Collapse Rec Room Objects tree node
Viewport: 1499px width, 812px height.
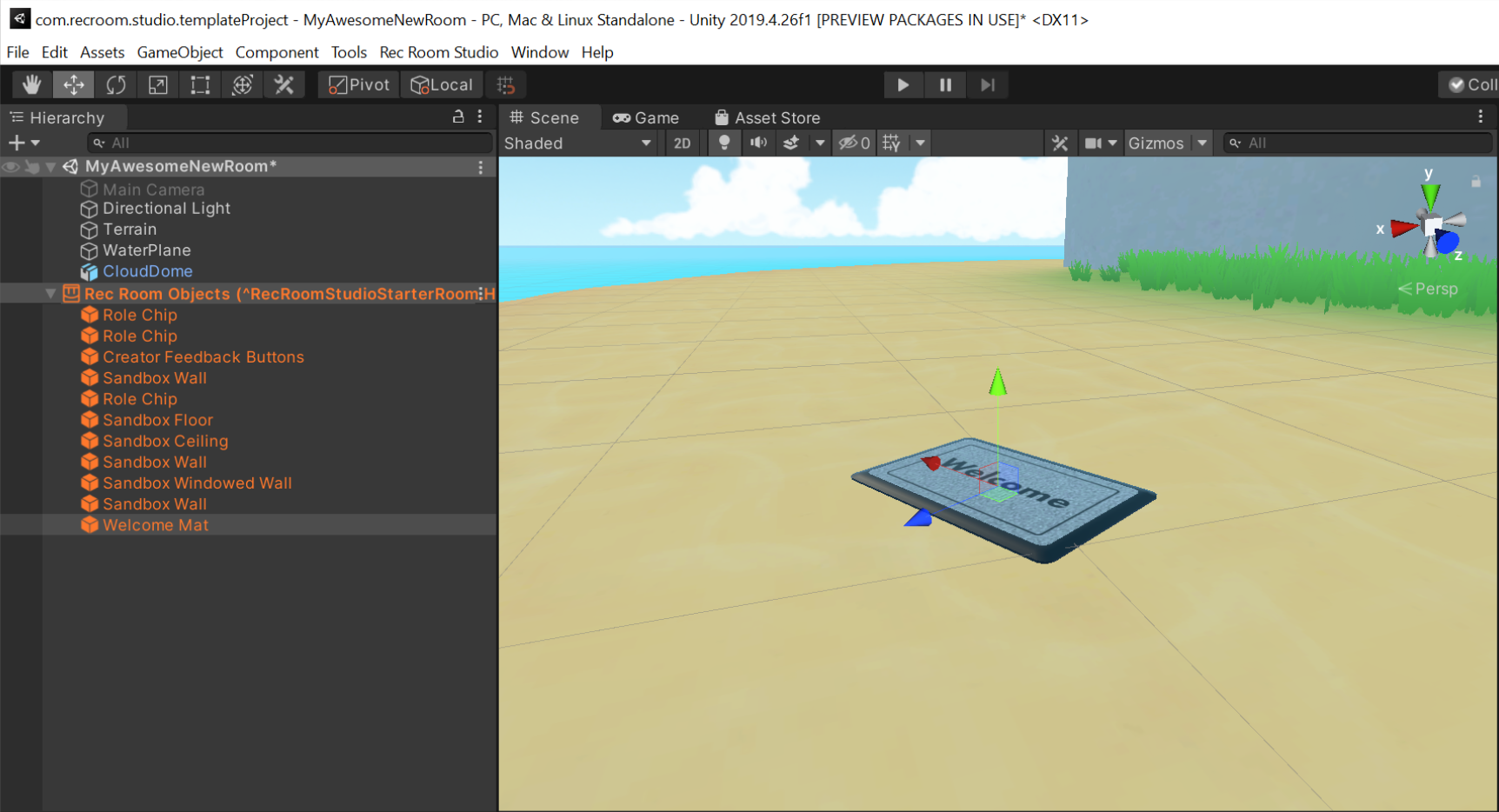click(50, 294)
